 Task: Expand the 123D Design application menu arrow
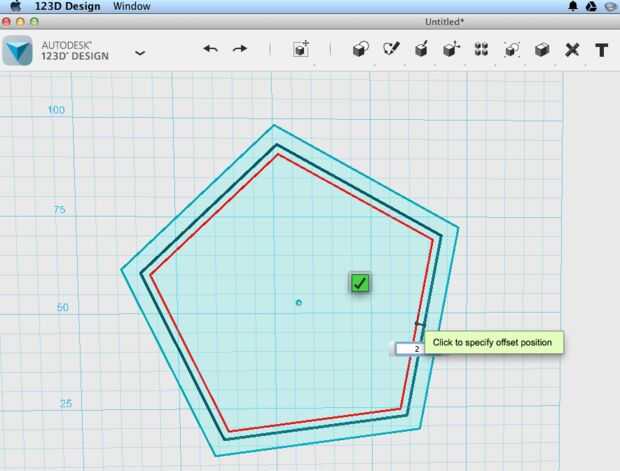pos(140,53)
